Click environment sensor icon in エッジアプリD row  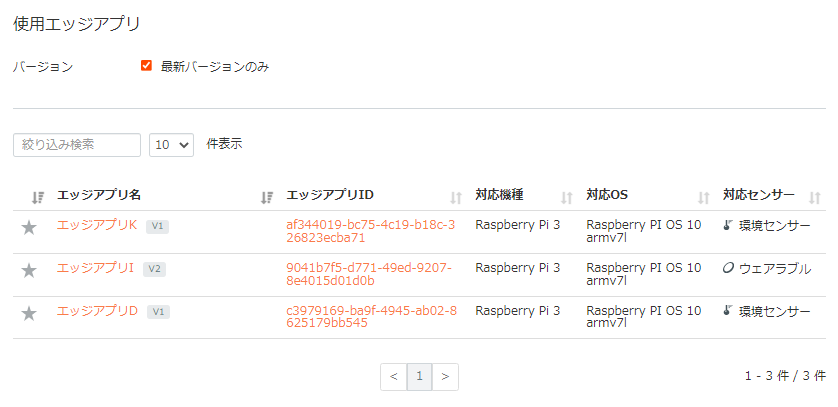pos(727,311)
